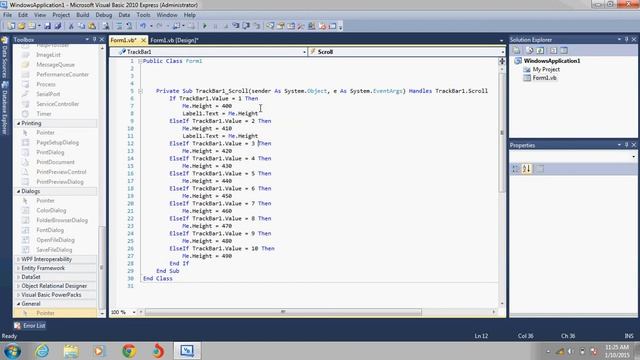Open the Properties object selector dropdown

(633, 156)
